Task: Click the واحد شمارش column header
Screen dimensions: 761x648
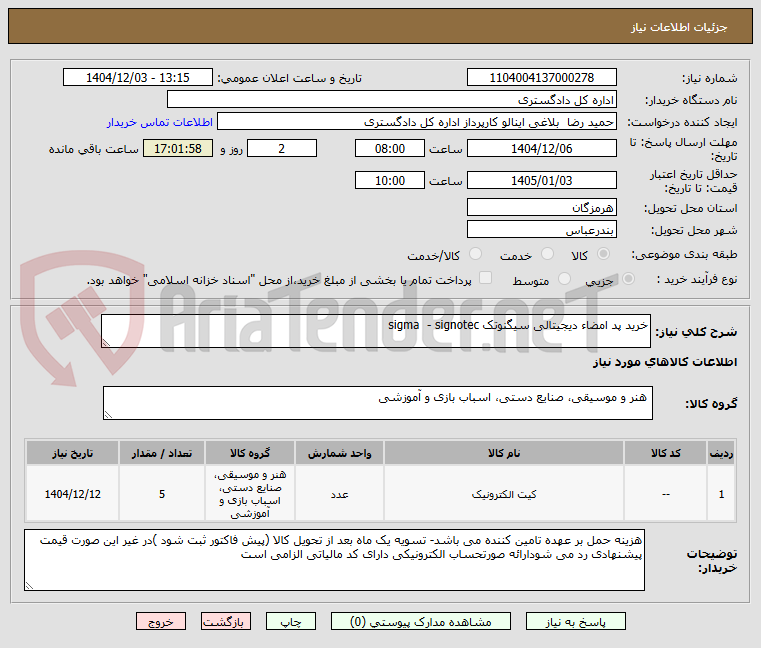Action: point(339,453)
